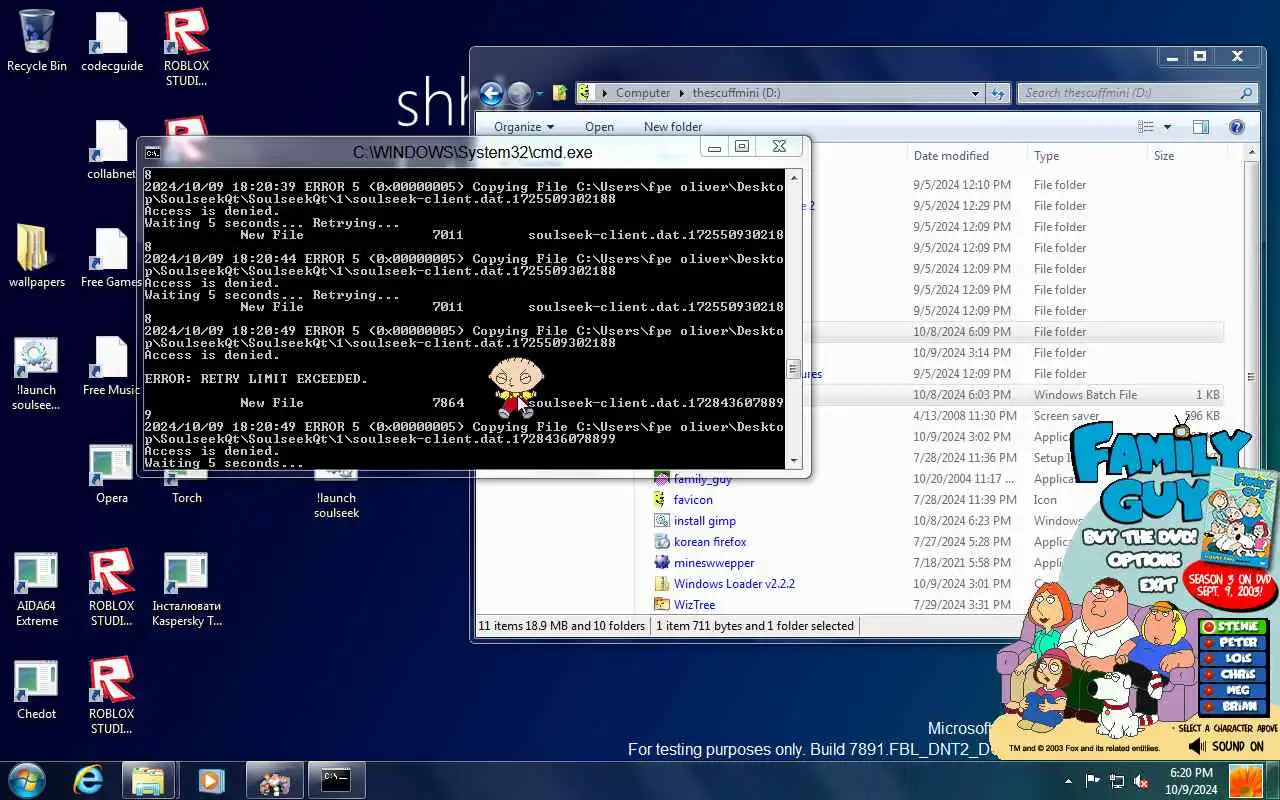Sort by Type column header
Screen dimensions: 1280x800
pyautogui.click(x=1047, y=156)
